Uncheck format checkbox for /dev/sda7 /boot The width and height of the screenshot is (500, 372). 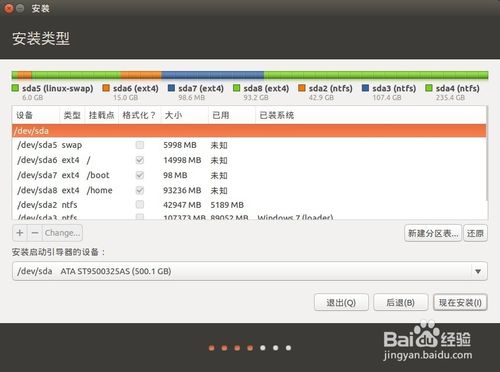coord(140,175)
